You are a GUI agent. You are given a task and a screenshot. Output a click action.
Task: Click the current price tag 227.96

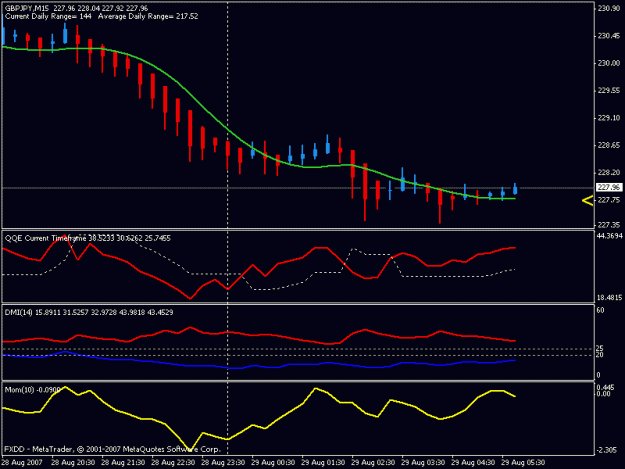coord(609,187)
